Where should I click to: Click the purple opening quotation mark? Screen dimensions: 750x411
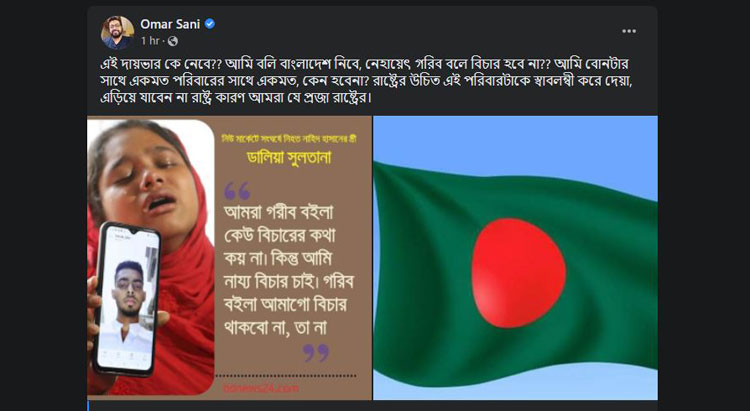coord(237,191)
